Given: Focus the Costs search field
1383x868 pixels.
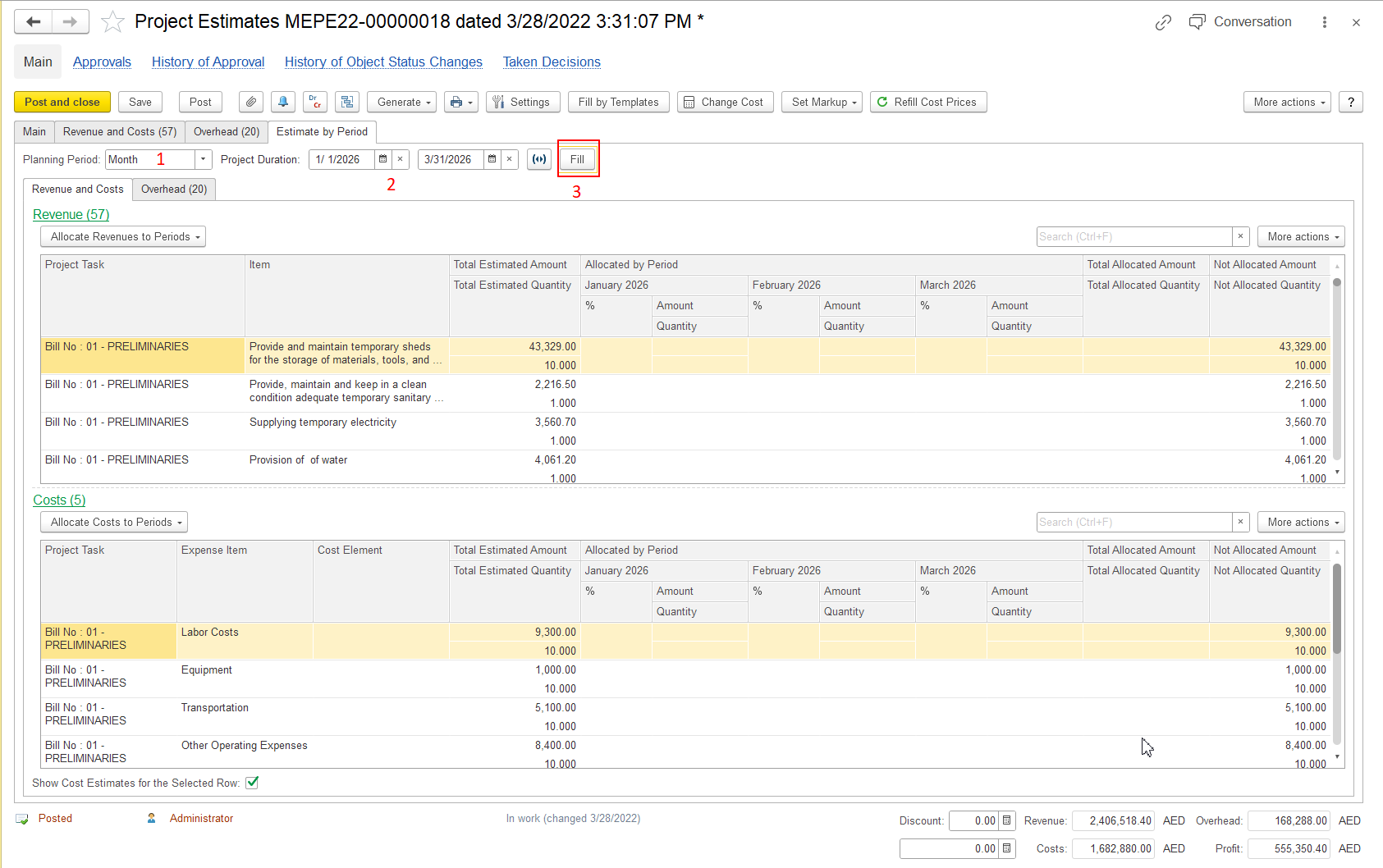Looking at the screenshot, I should pos(1134,522).
